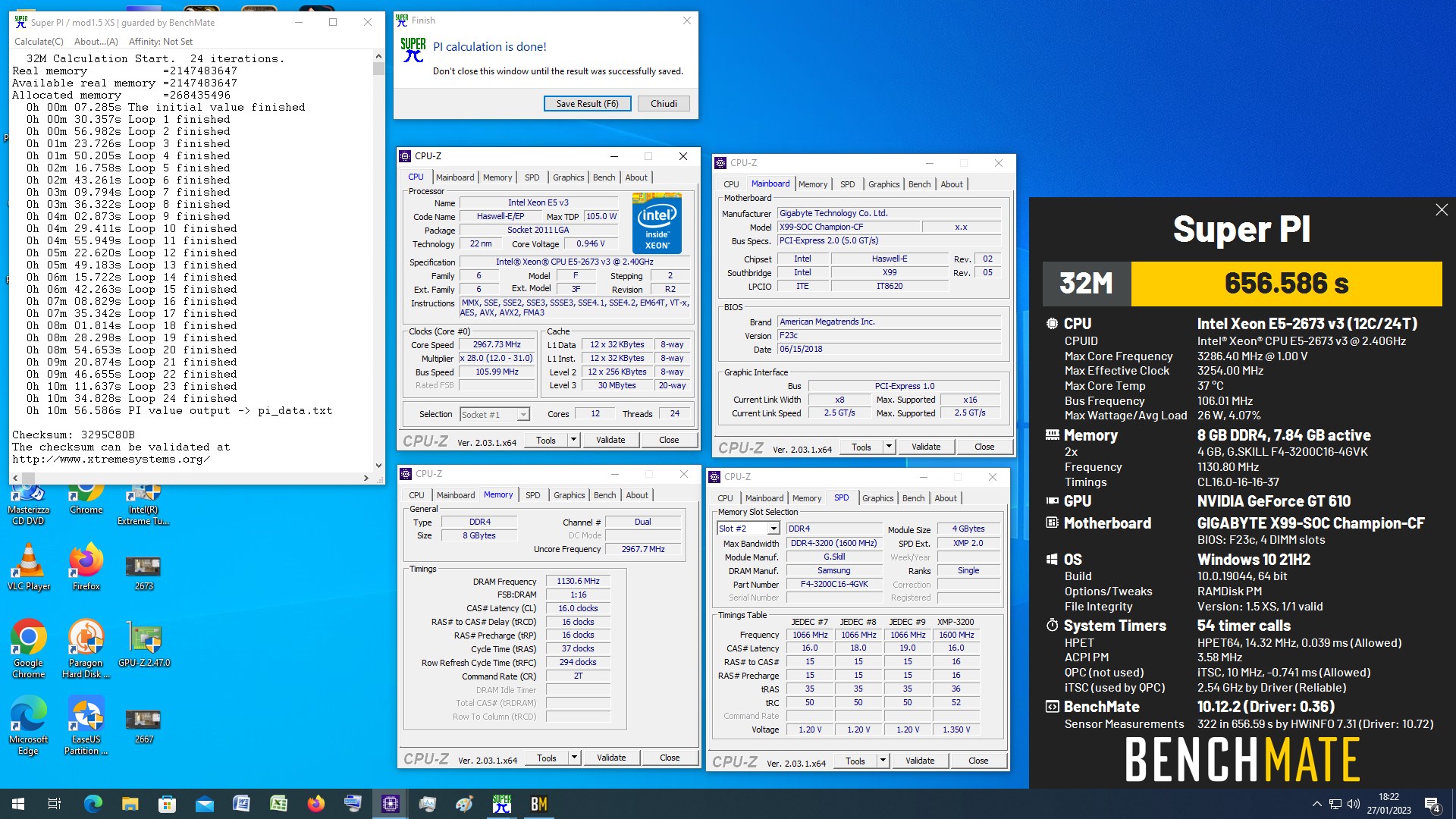Switch to Super PI taskbar icon

pyautogui.click(x=502, y=804)
